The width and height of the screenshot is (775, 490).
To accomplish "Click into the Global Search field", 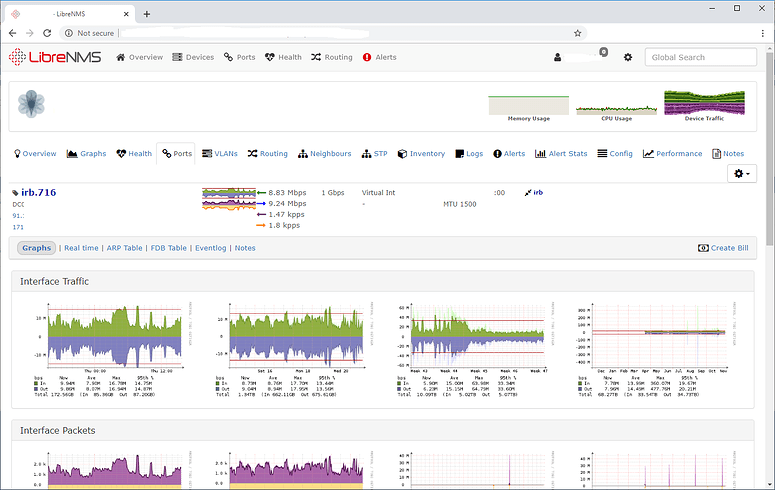I will pos(700,58).
